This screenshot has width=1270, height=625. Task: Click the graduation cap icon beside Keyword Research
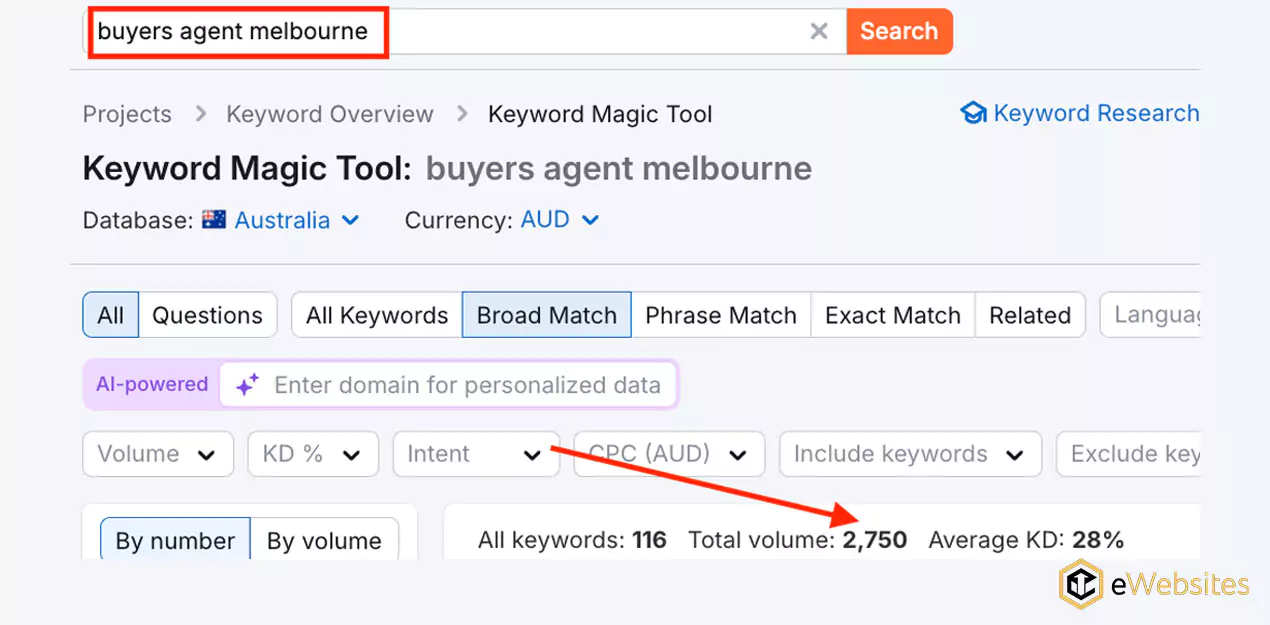[x=973, y=113]
